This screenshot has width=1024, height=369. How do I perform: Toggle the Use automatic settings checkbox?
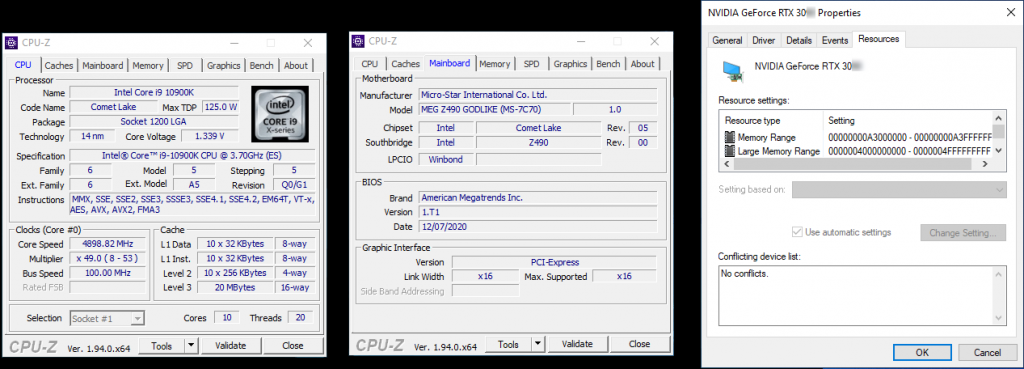click(796, 232)
